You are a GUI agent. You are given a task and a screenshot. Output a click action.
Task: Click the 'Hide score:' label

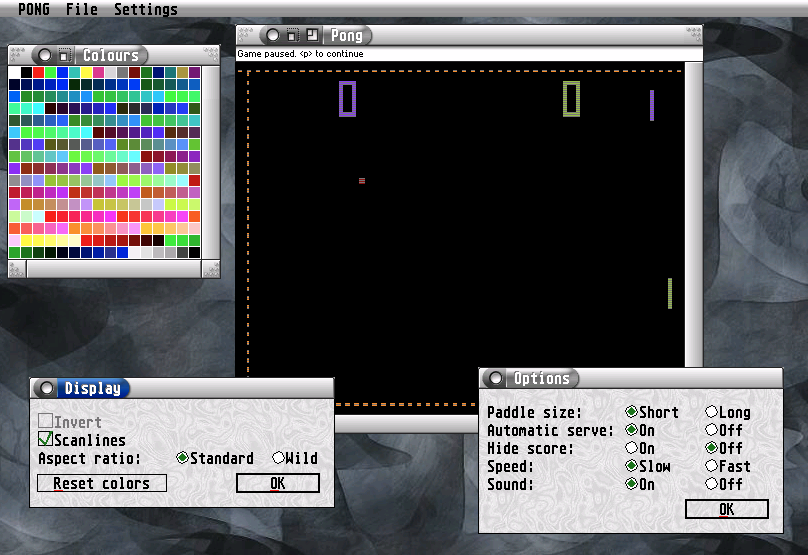(530, 448)
